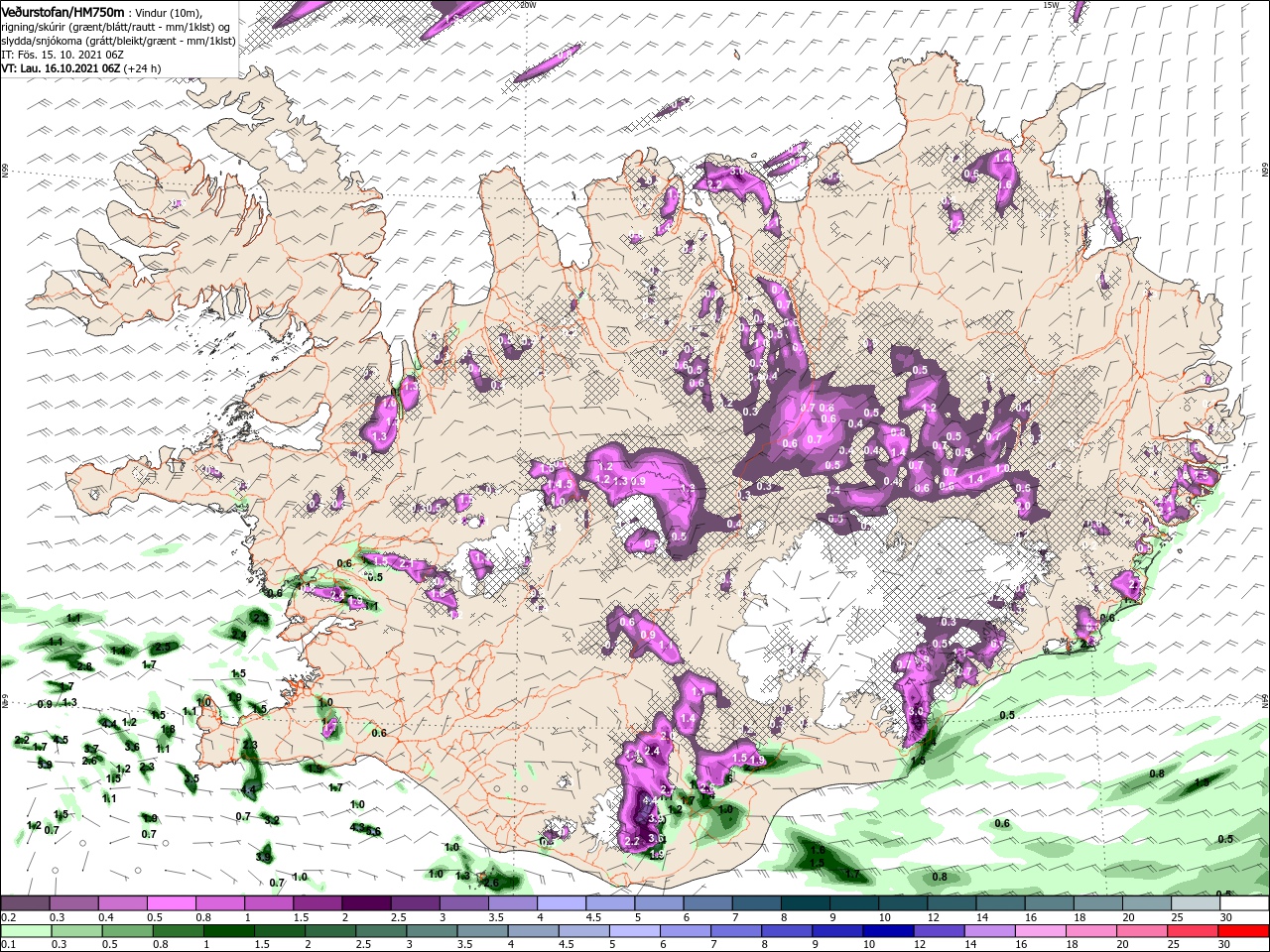Click the 'slydda/snjókoma' legend description line
This screenshot has height=952, width=1270.
118,41
